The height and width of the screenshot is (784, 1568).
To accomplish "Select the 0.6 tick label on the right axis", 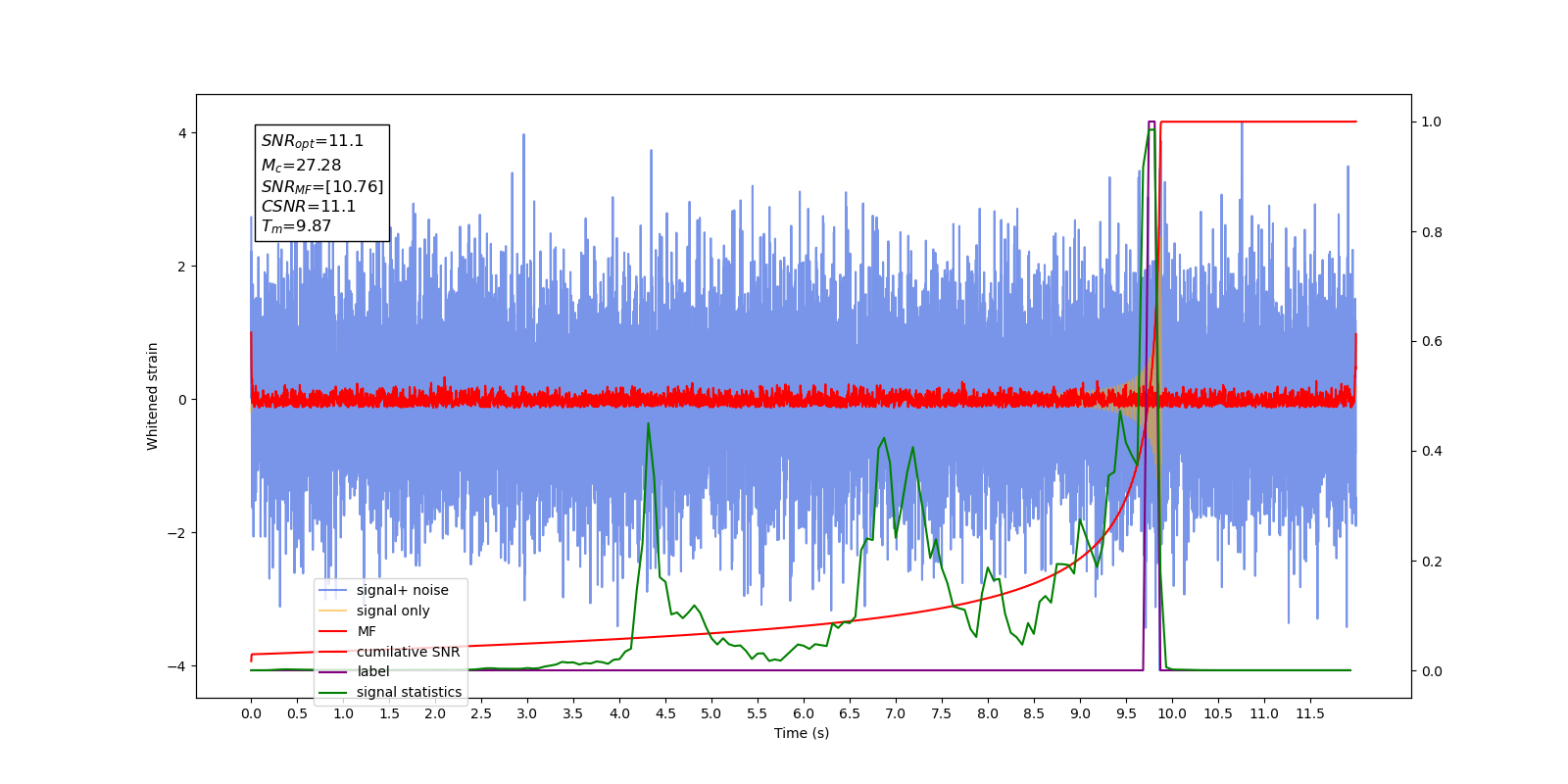I will pos(1432,342).
